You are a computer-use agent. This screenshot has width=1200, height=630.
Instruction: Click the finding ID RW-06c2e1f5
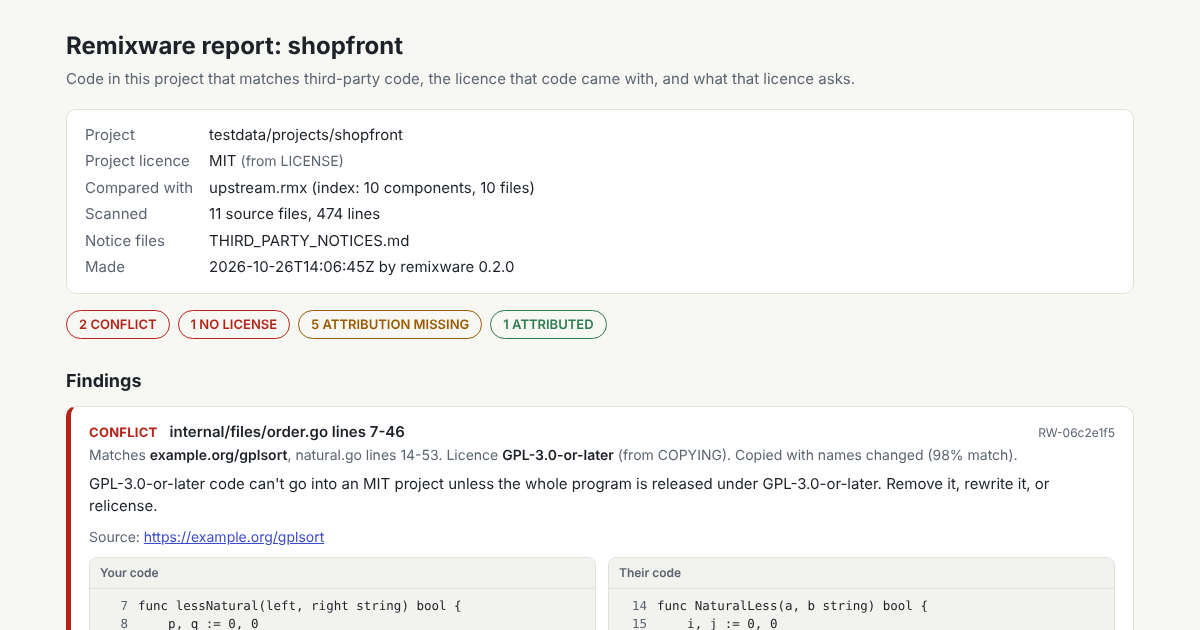coord(1076,433)
